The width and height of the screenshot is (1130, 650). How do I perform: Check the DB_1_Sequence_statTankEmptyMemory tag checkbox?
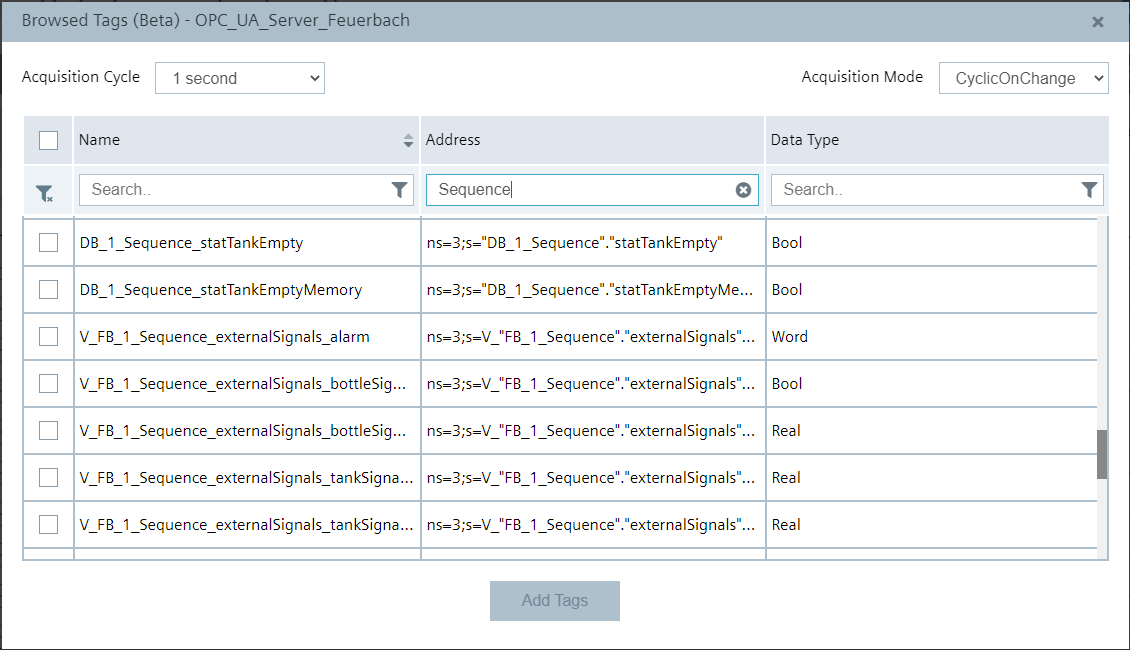(x=47, y=289)
